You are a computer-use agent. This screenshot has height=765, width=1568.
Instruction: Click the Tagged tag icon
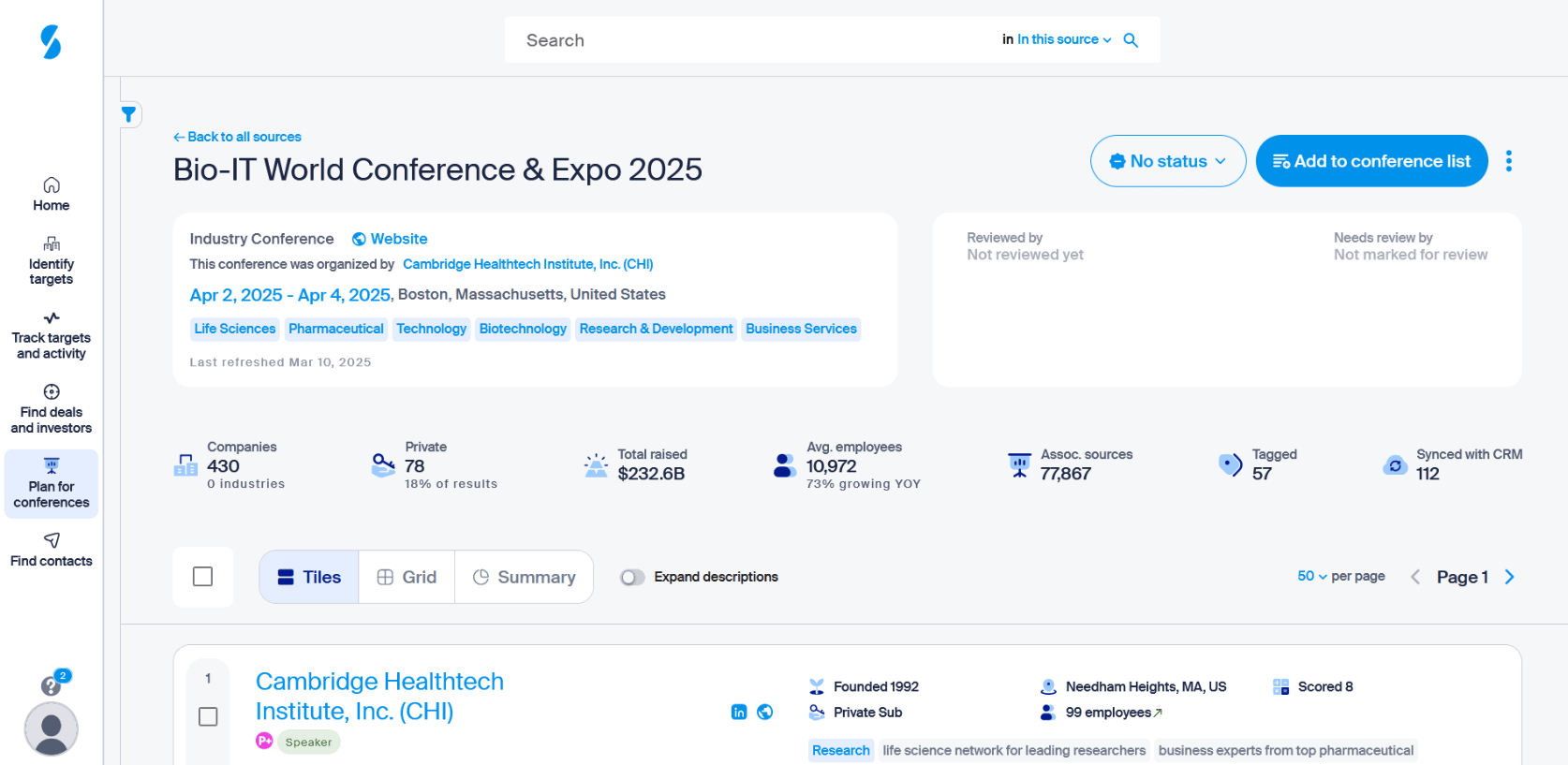(x=1230, y=464)
